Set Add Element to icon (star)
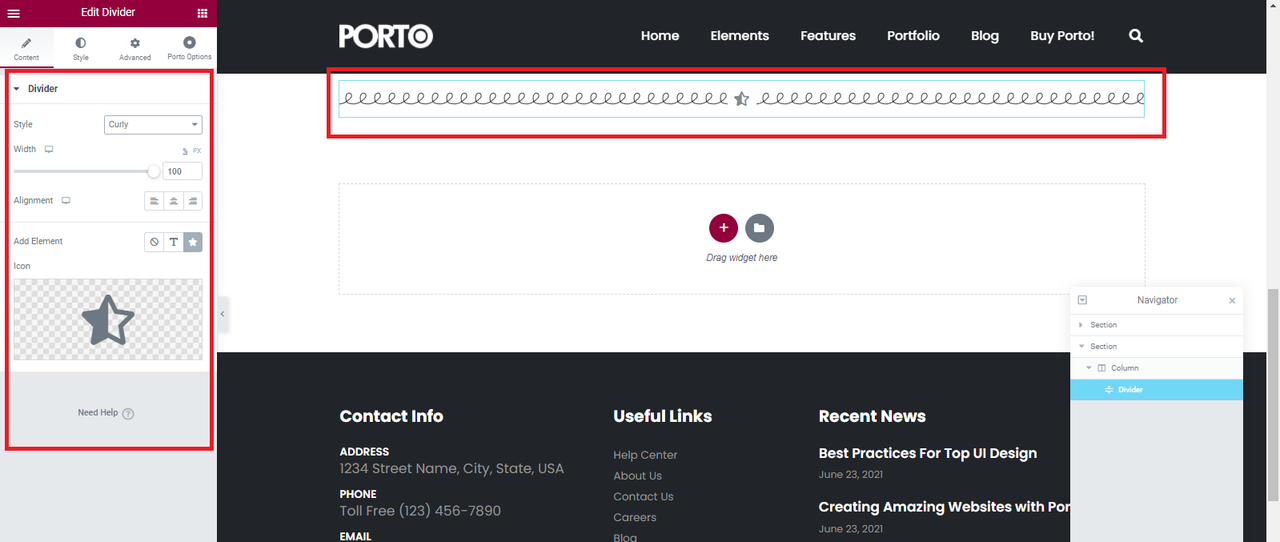1280x542 pixels. (193, 242)
